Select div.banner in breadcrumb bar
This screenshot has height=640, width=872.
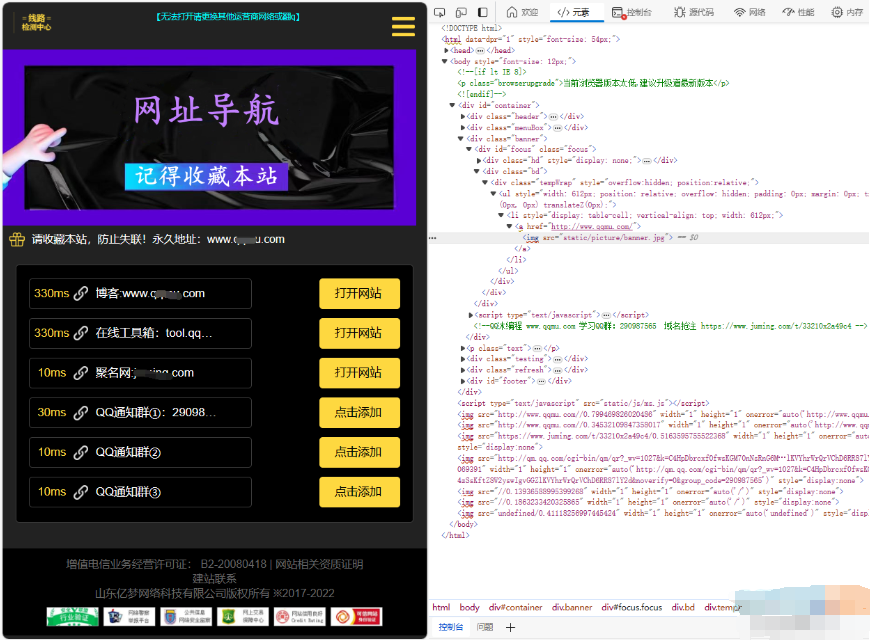point(572,608)
